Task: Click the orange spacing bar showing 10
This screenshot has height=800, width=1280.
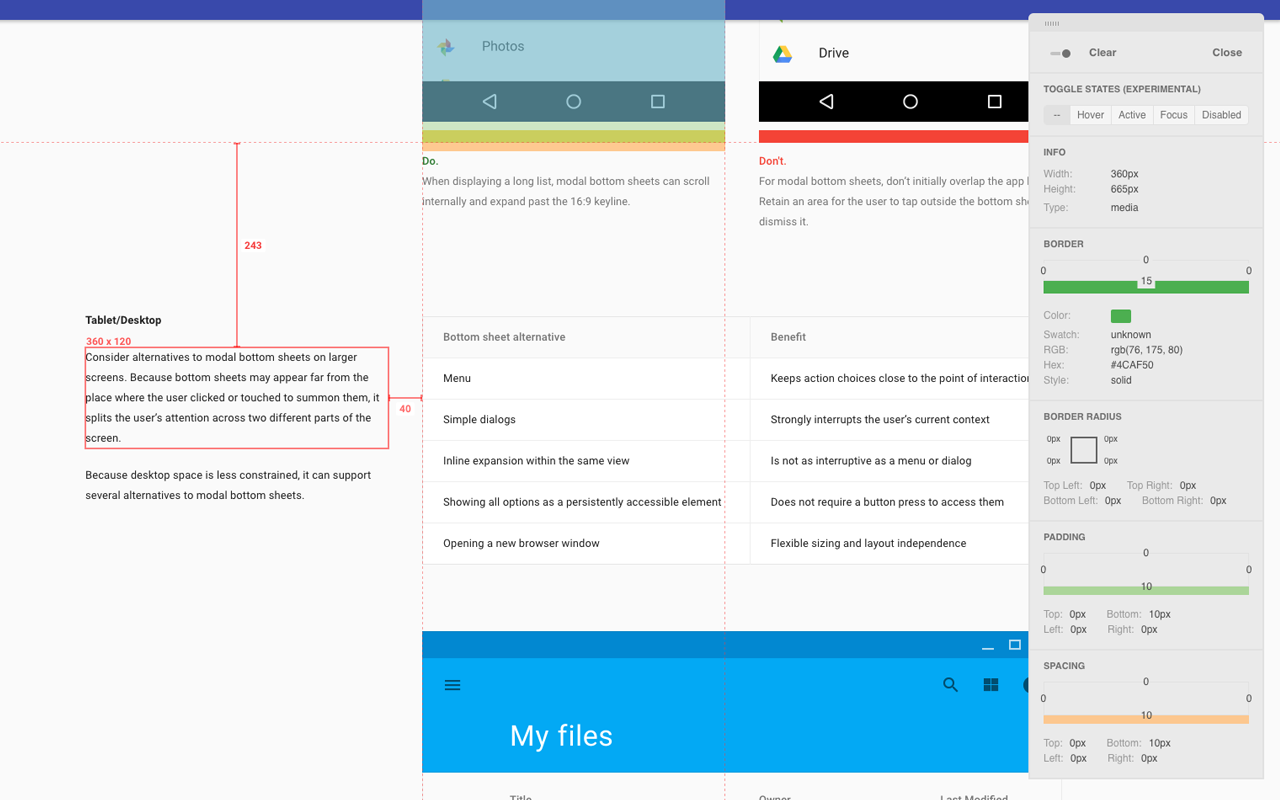Action: [1146, 719]
